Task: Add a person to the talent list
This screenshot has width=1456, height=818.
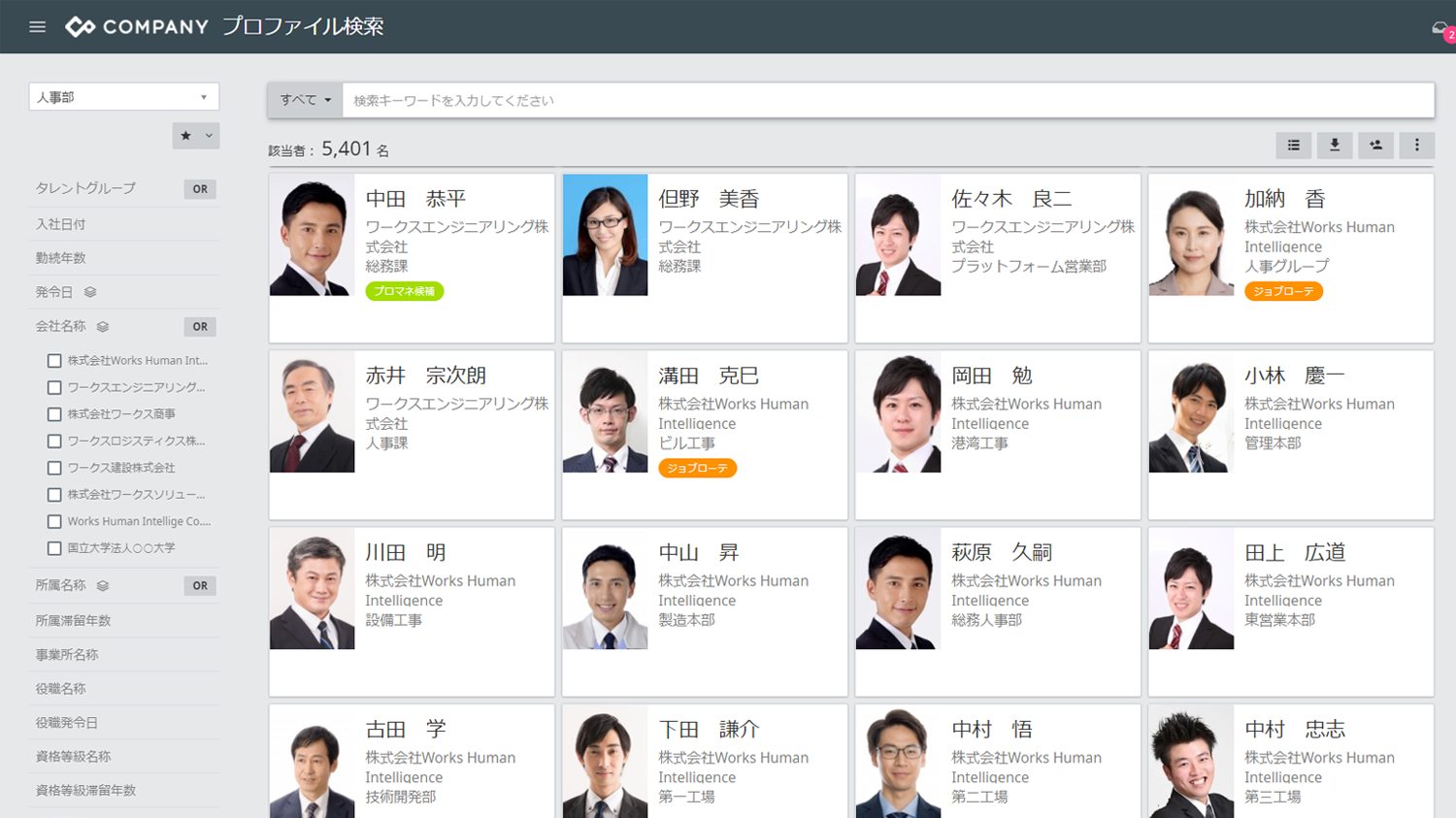Action: tap(1375, 145)
